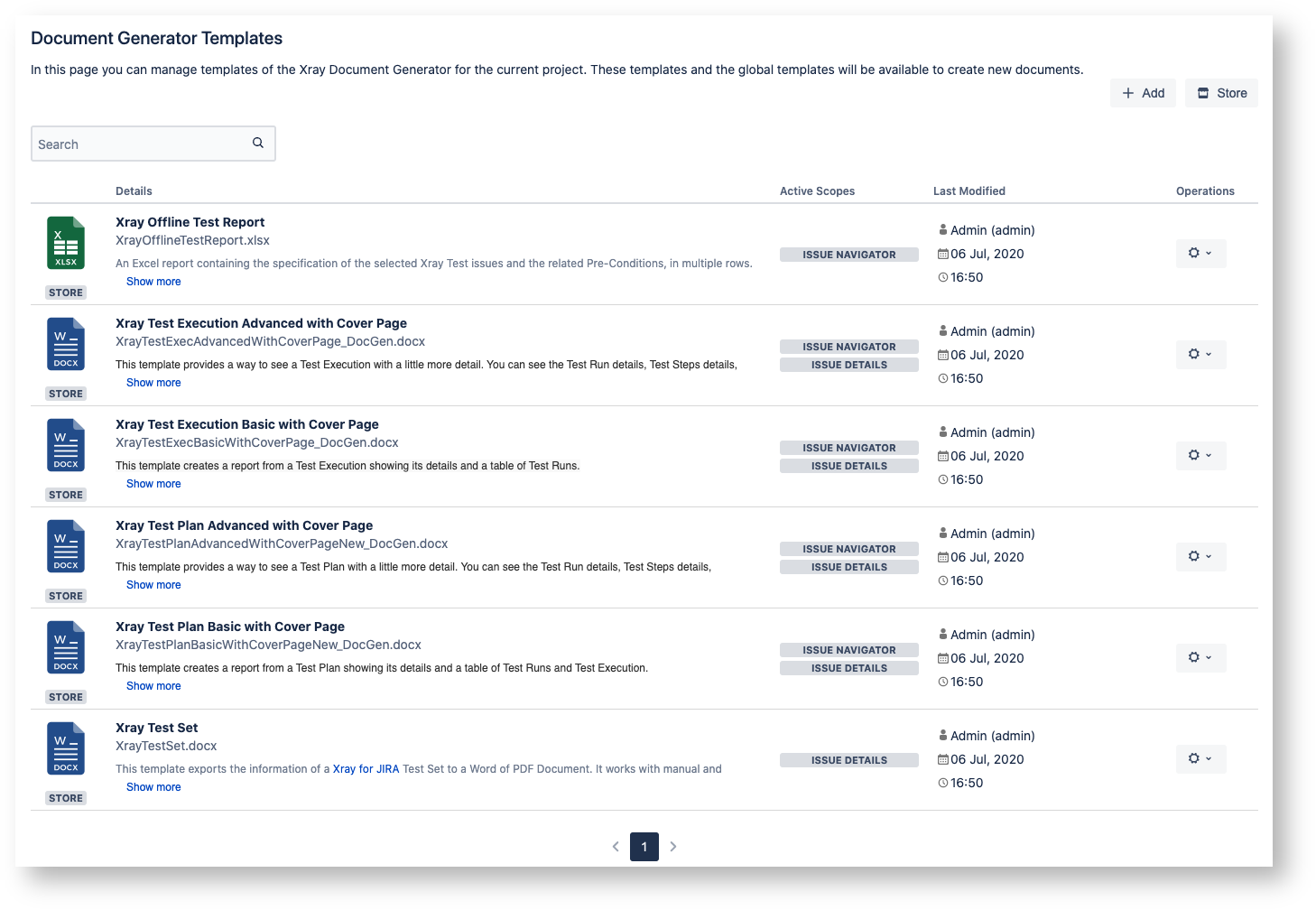Image resolution: width=1316 pixels, height=910 pixels.
Task: Show more for Test Execution Advanced description
Action: point(153,383)
